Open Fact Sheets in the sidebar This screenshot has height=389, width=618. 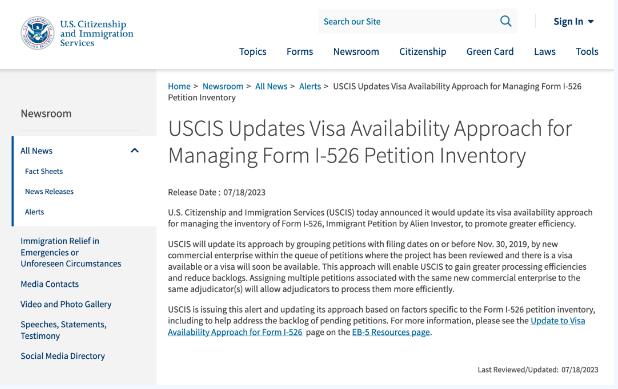tap(44, 171)
